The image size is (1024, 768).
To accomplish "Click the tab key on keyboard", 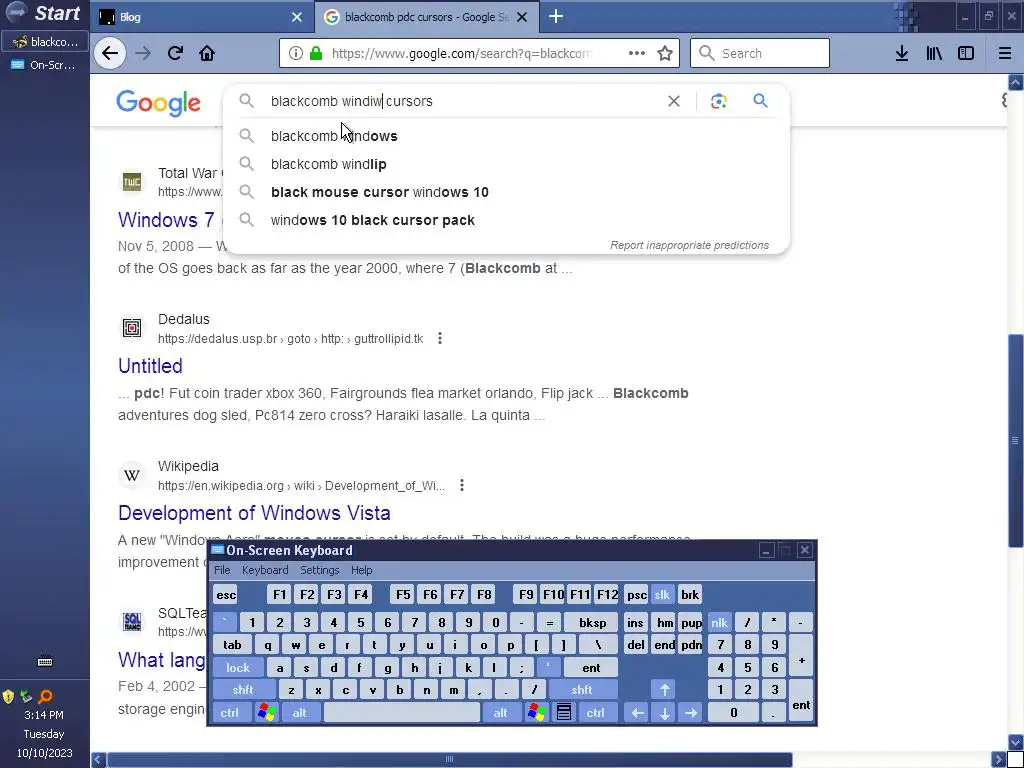I will (232, 645).
